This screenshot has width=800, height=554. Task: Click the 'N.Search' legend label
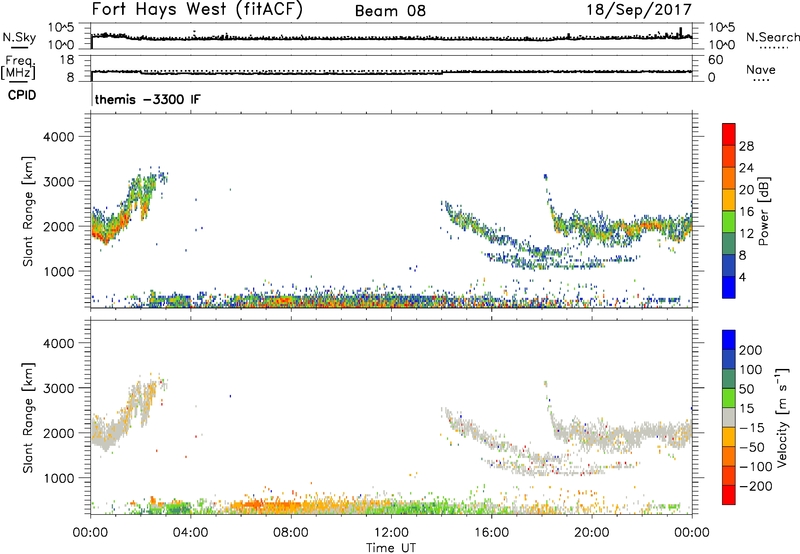(773, 37)
